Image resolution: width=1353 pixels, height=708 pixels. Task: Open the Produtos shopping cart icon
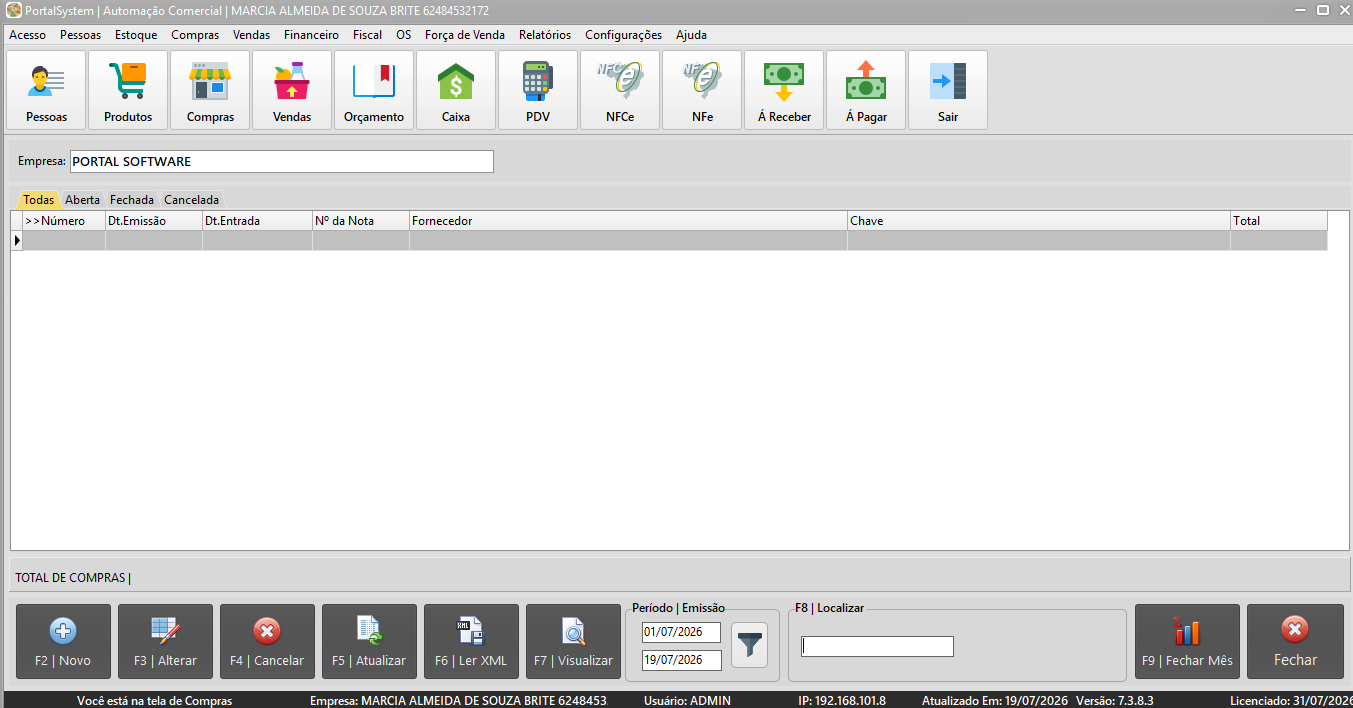click(128, 90)
